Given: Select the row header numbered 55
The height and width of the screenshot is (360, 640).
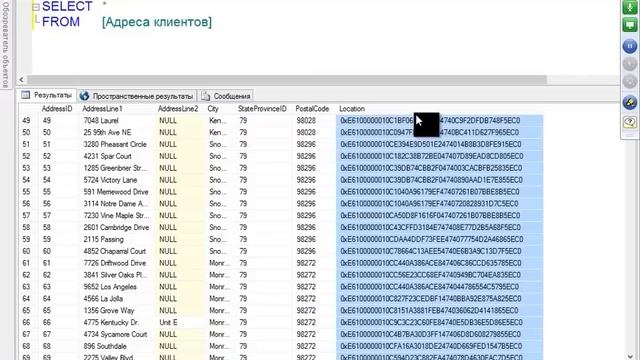Looking at the screenshot, I should 27,191.
